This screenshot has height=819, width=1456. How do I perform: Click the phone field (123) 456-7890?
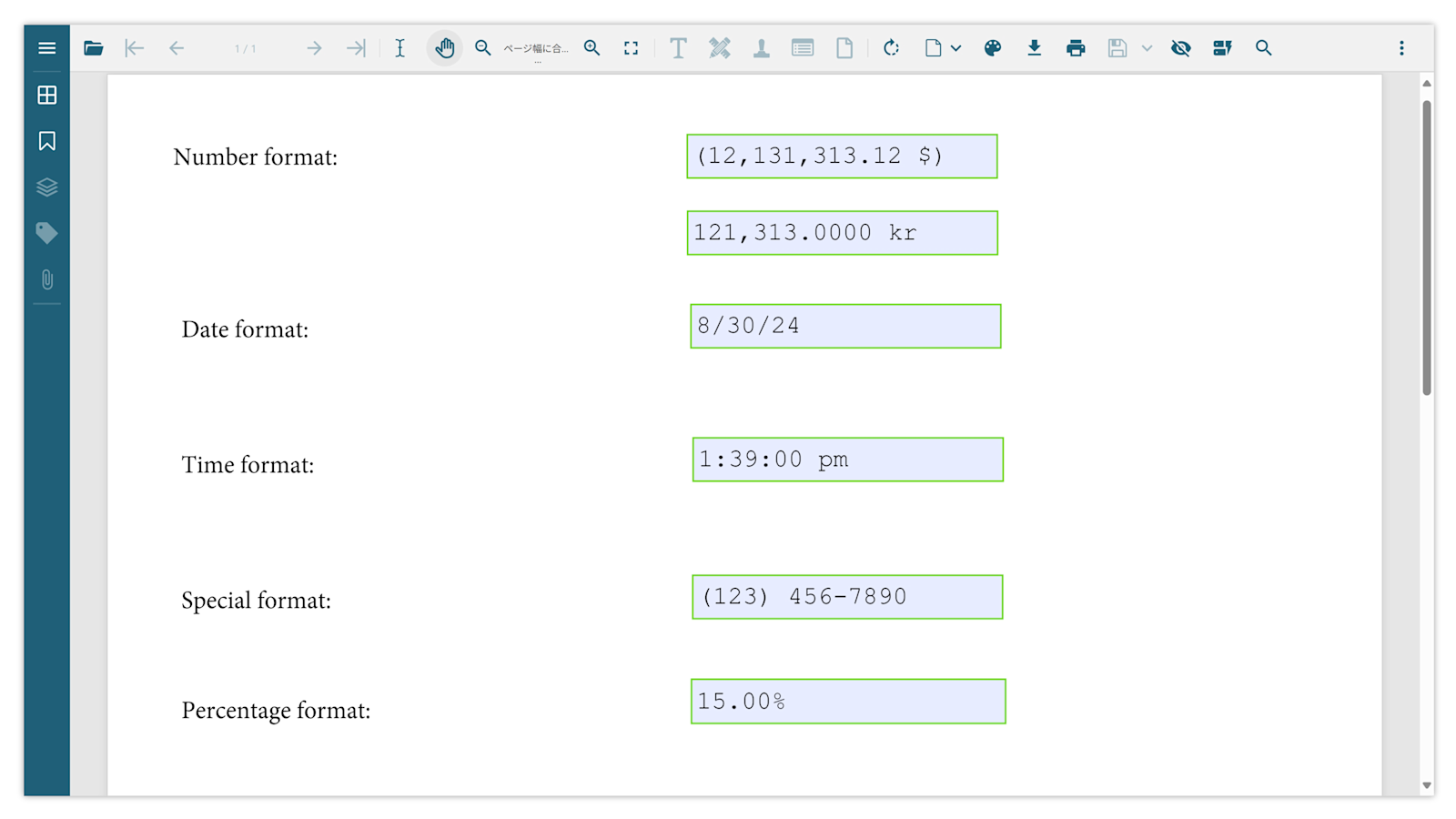click(x=847, y=597)
